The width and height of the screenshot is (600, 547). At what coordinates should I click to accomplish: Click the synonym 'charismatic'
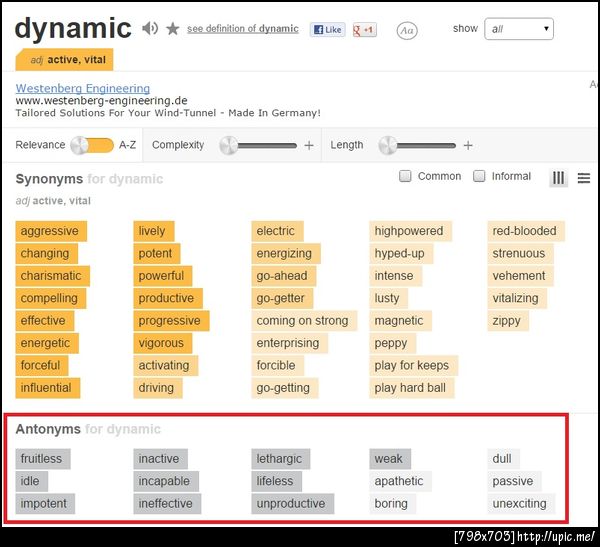pyautogui.click(x=53, y=276)
